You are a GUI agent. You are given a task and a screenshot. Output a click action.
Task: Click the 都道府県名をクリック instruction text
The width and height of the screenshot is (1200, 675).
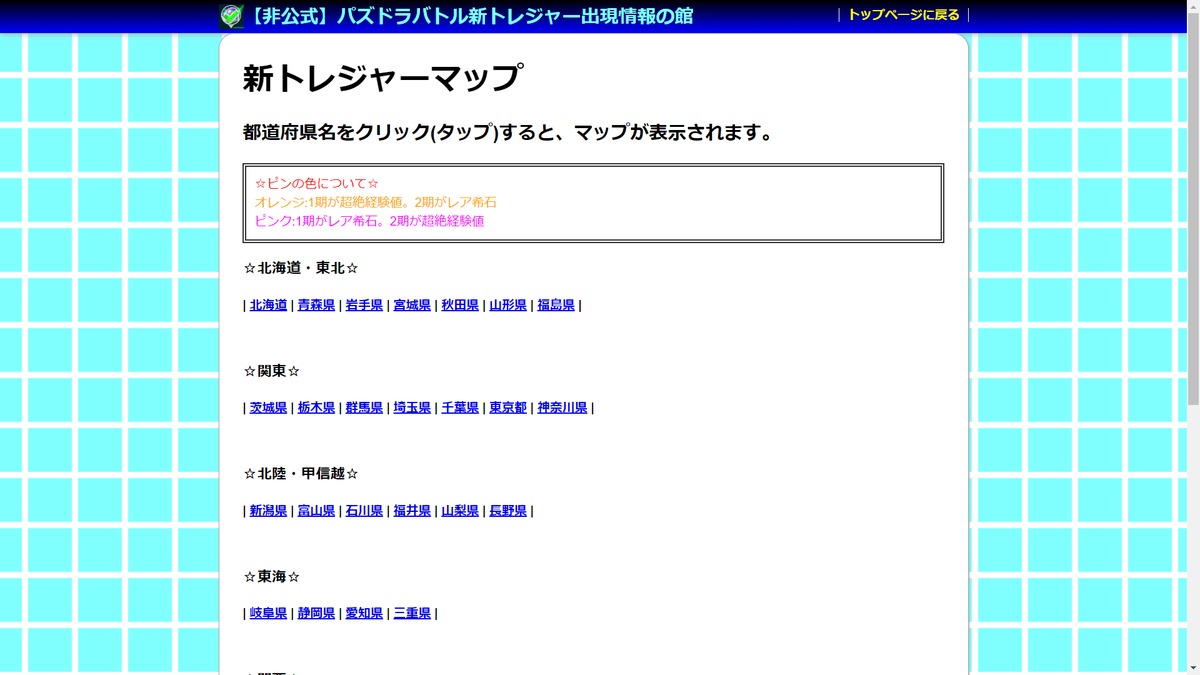509,132
